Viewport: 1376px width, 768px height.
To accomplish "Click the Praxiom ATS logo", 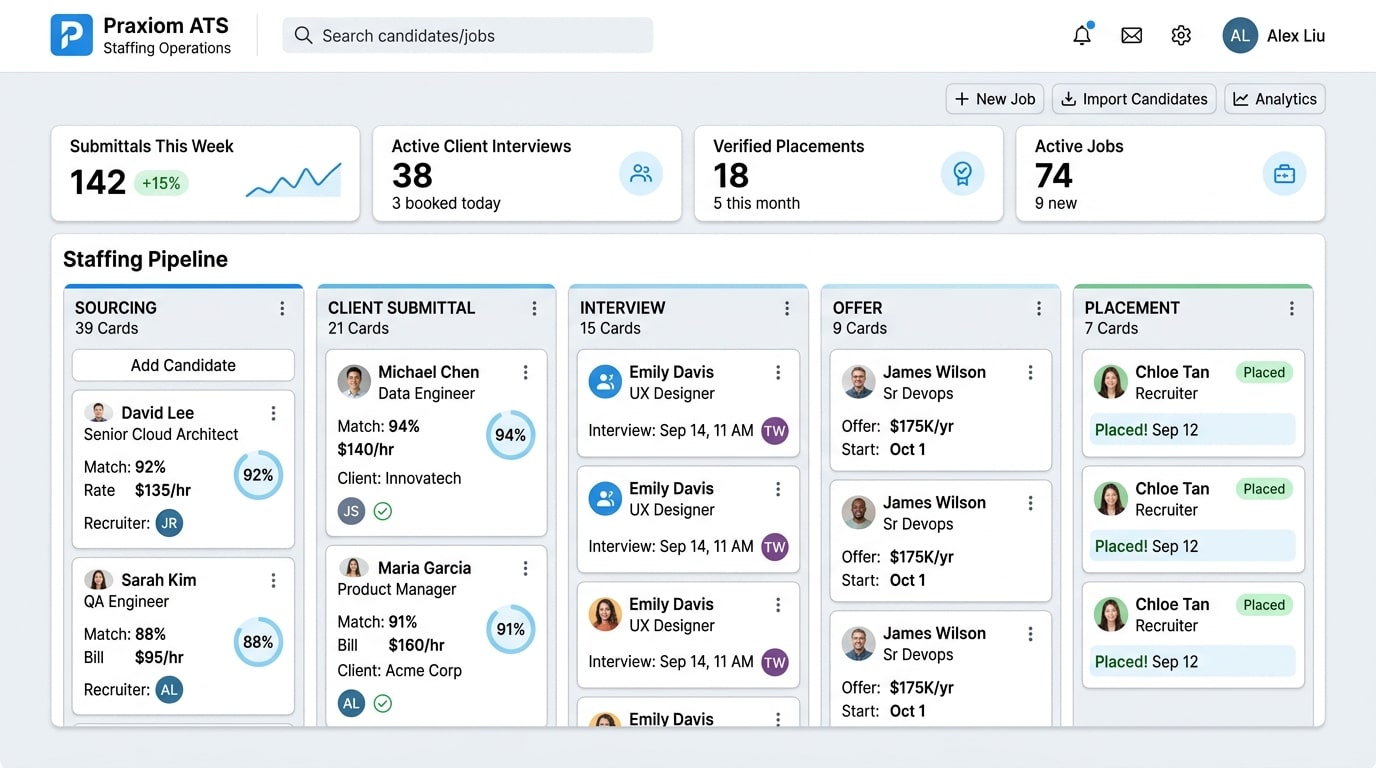I will click(x=71, y=35).
